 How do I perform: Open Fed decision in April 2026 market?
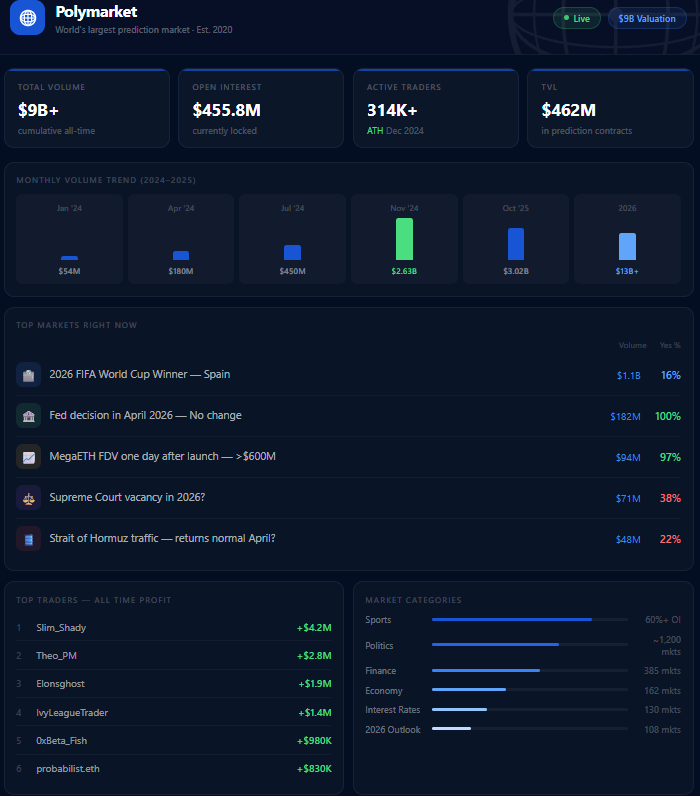(349, 416)
